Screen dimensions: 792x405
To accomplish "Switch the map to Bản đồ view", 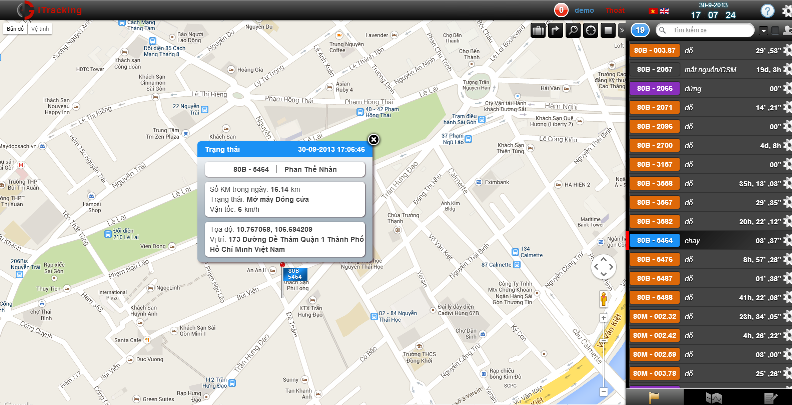I will pos(14,29).
